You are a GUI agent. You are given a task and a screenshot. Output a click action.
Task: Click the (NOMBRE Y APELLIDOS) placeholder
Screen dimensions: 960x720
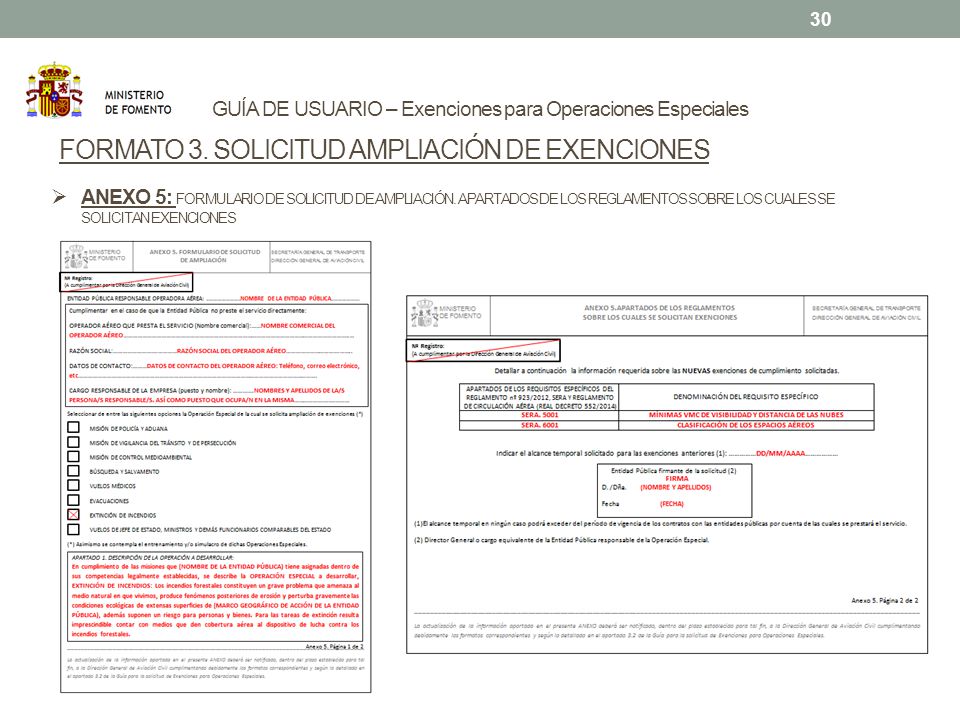[x=676, y=487]
